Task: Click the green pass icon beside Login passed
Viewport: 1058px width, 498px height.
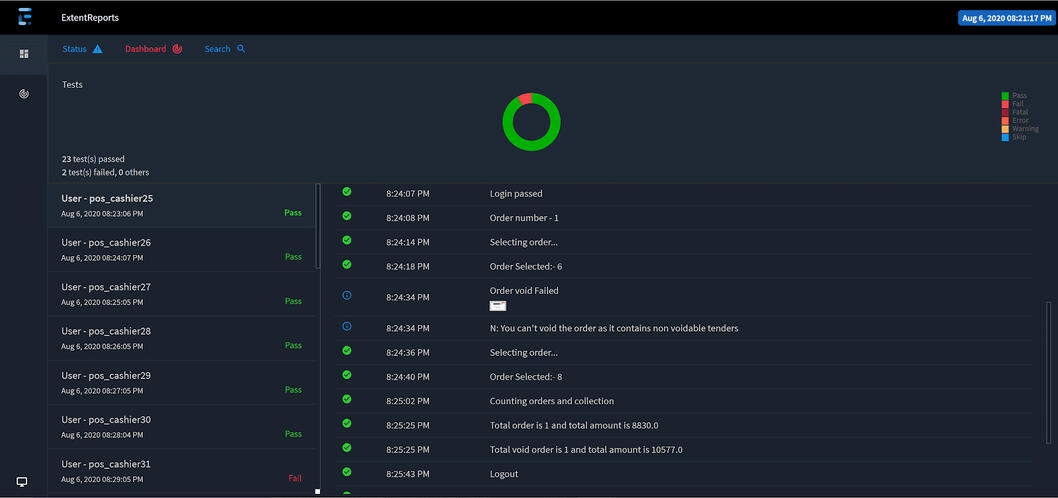Action: tap(347, 191)
